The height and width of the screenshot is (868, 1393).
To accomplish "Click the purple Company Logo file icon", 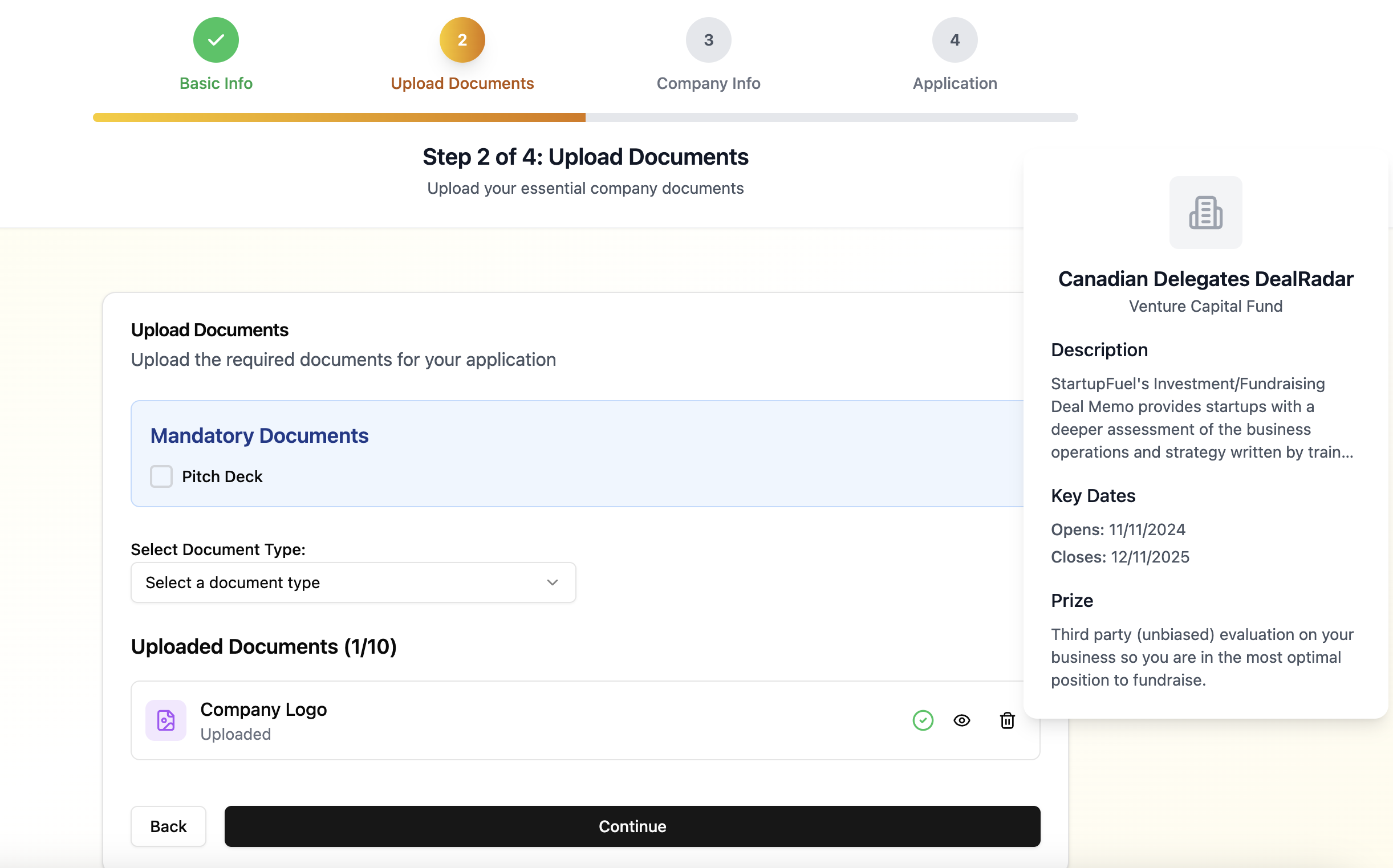I will 166,720.
